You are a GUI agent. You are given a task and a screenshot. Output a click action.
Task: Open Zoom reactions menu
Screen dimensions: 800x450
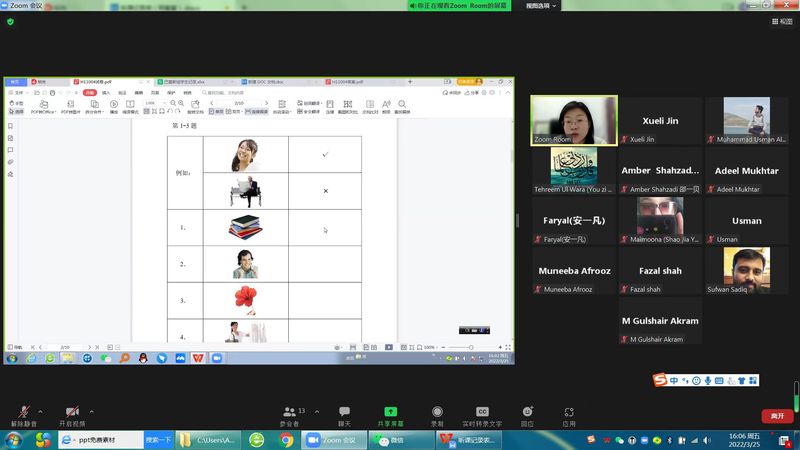pos(527,416)
